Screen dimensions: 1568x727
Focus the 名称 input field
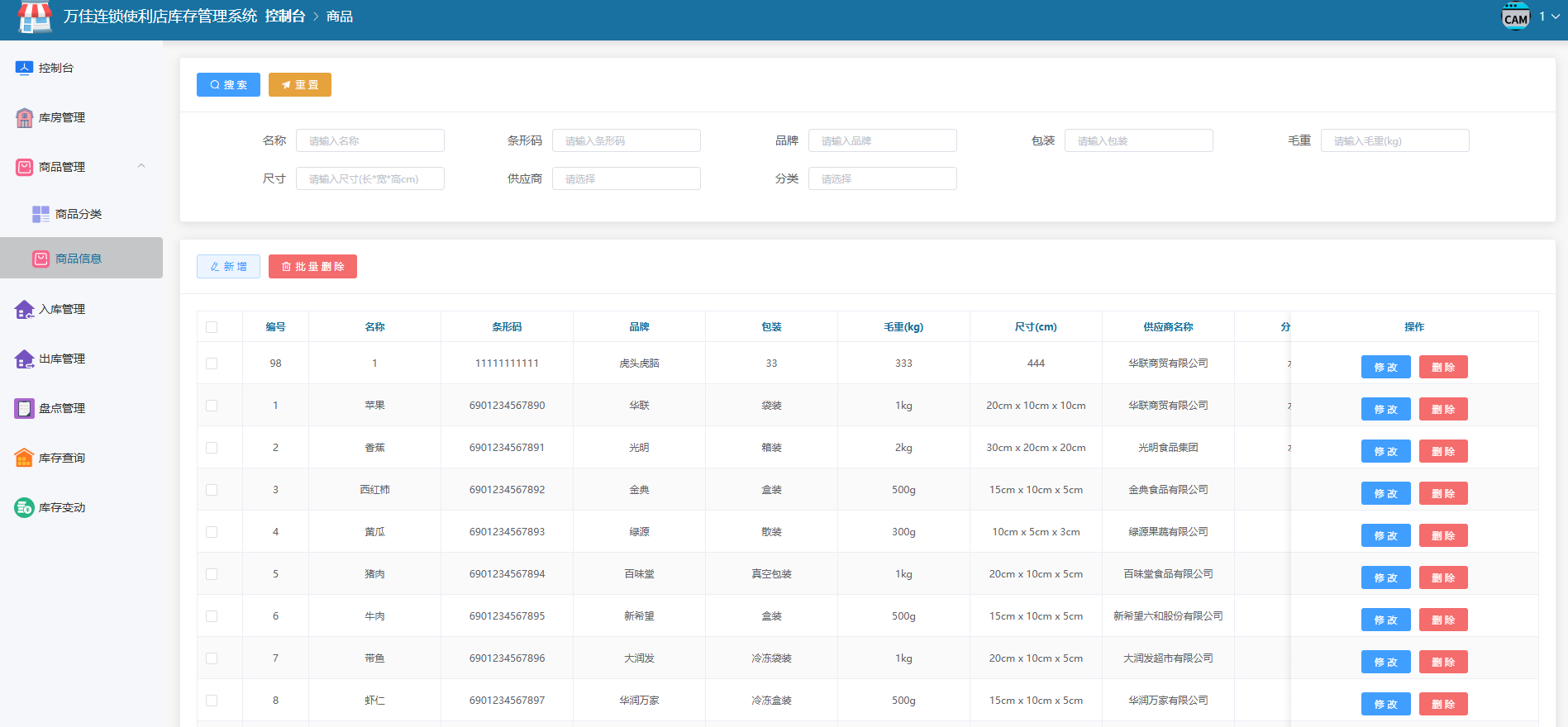click(370, 140)
